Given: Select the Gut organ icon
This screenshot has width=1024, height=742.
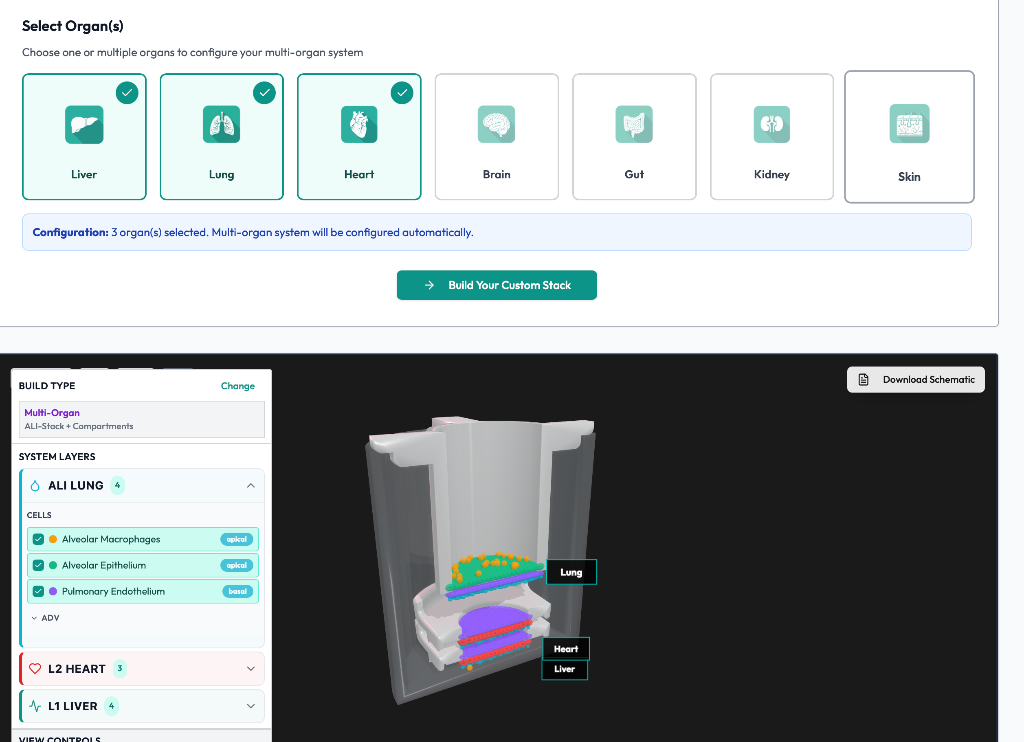Looking at the screenshot, I should pos(634,125).
